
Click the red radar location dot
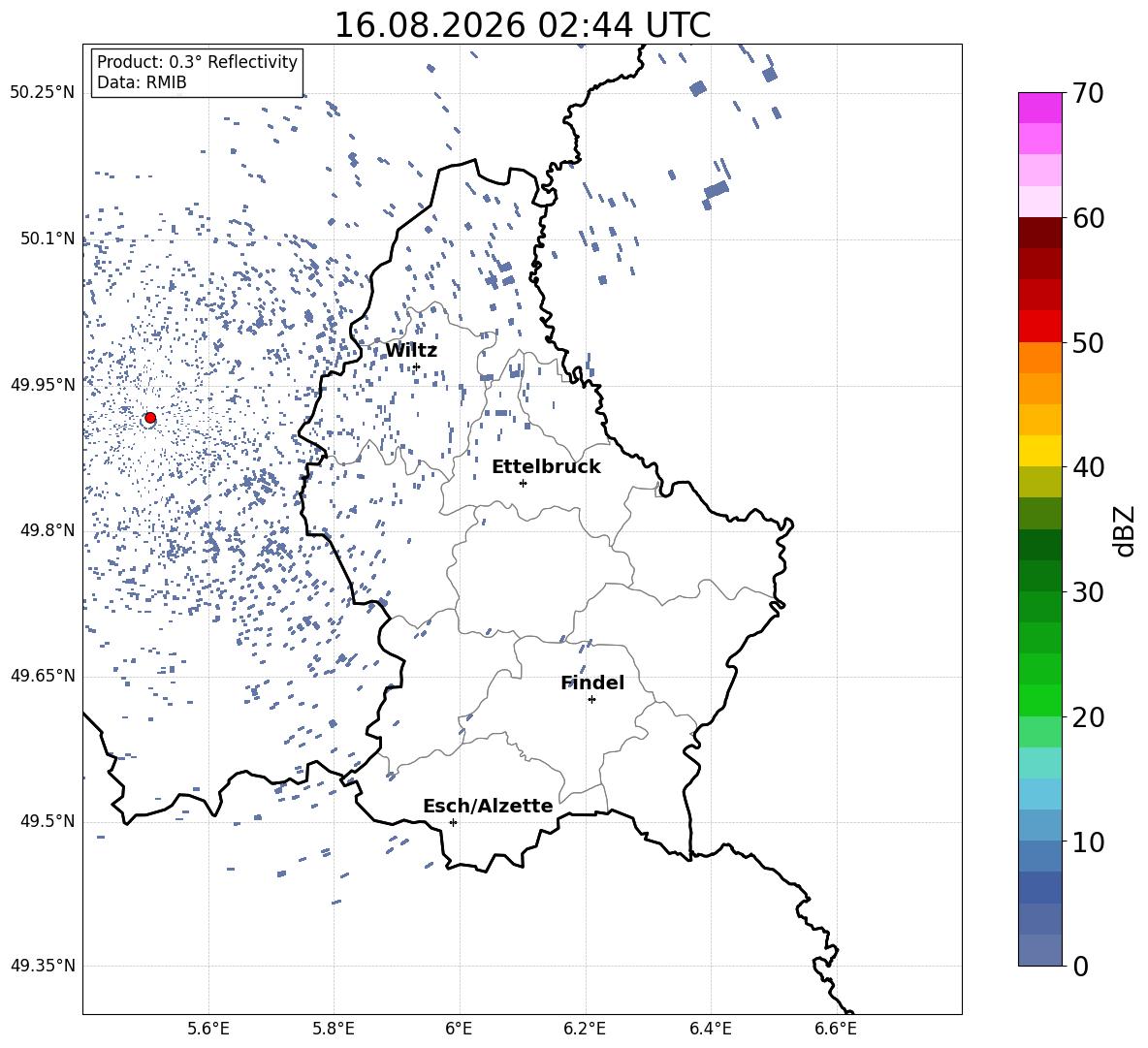point(150,418)
